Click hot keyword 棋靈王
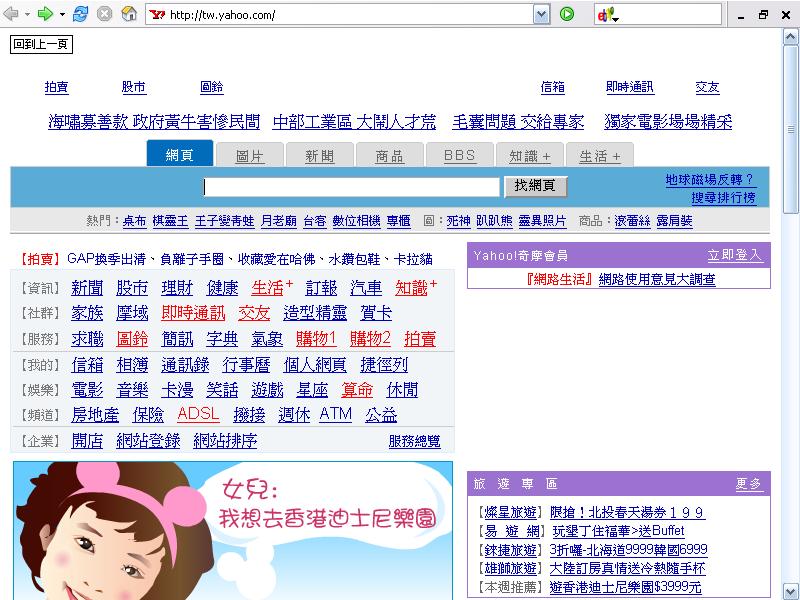The width and height of the screenshot is (800, 600). tap(170, 221)
